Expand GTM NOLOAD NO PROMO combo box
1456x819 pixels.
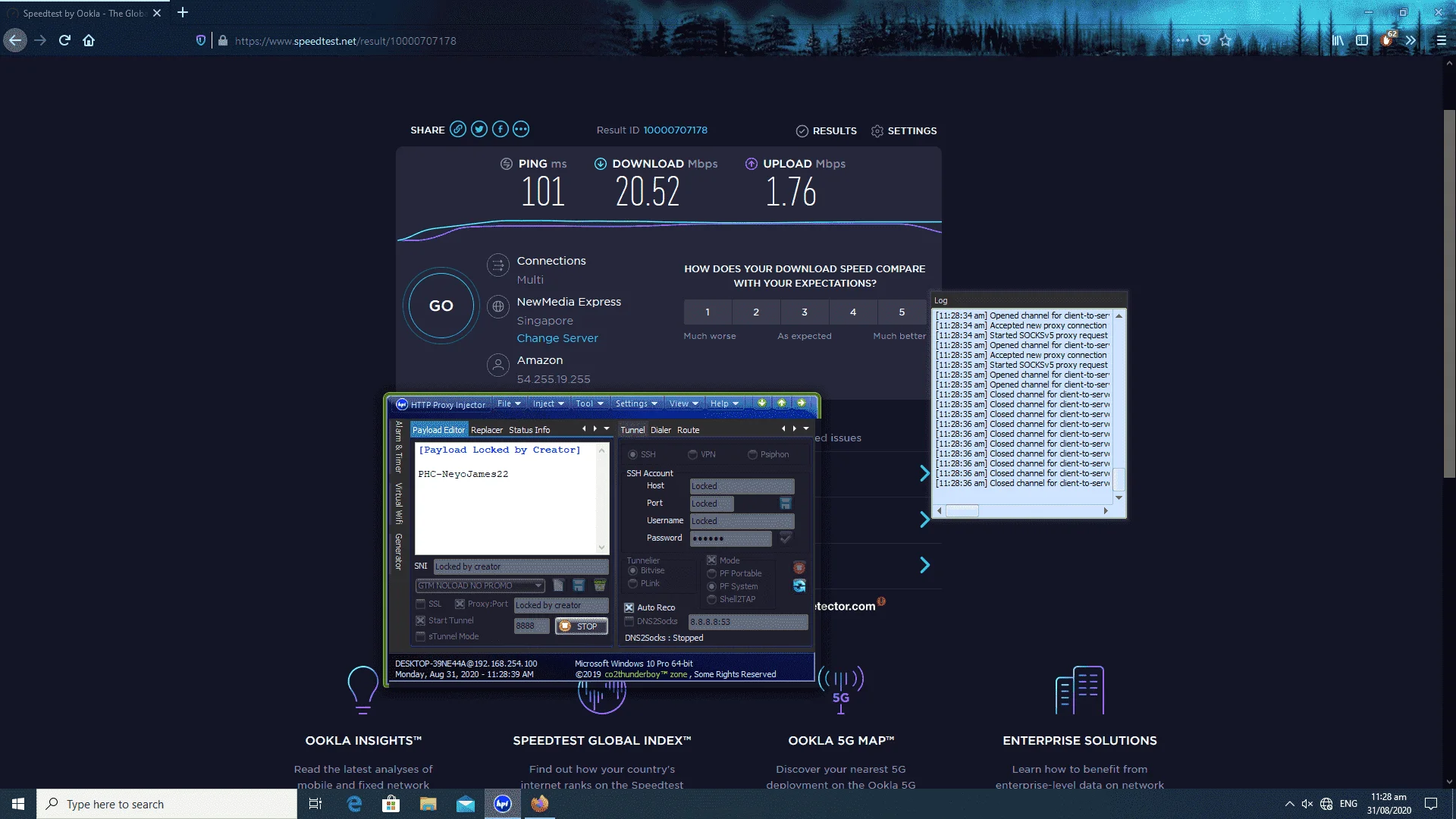538,585
